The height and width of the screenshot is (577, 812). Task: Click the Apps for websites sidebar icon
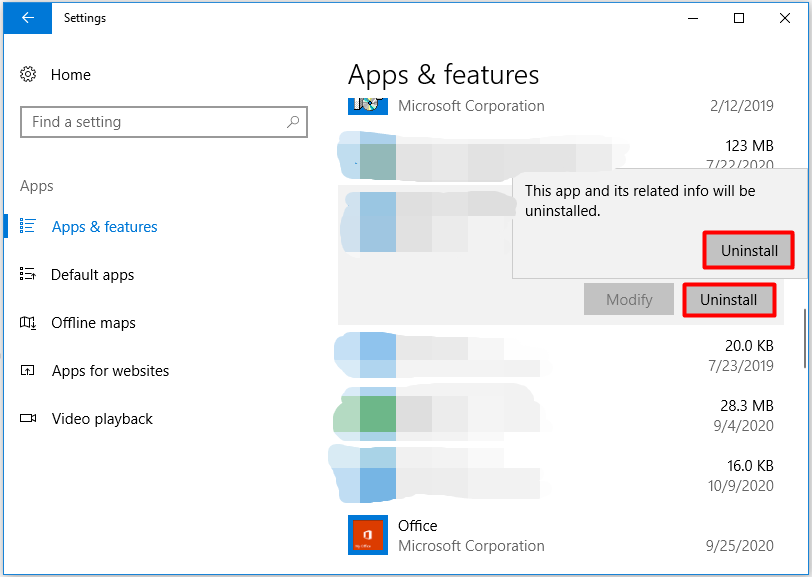[29, 371]
